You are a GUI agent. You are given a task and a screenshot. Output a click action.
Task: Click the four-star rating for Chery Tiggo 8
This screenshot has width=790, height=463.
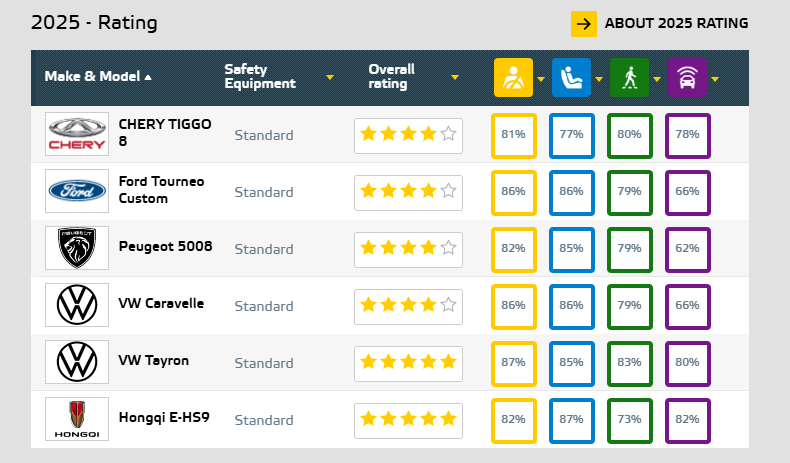point(408,136)
